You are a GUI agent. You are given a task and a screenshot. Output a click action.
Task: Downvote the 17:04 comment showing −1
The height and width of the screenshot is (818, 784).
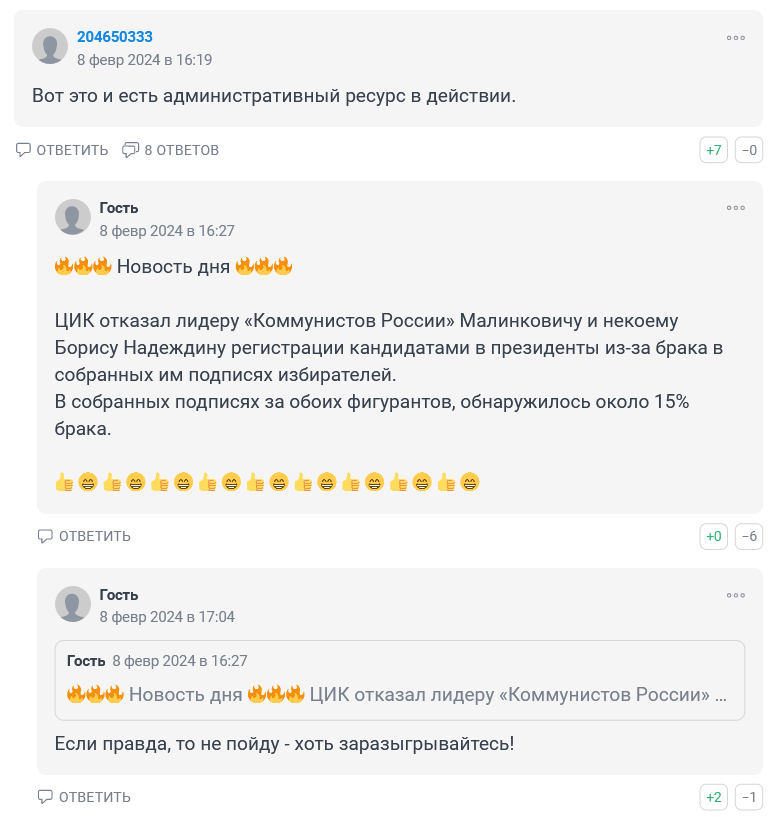click(749, 798)
